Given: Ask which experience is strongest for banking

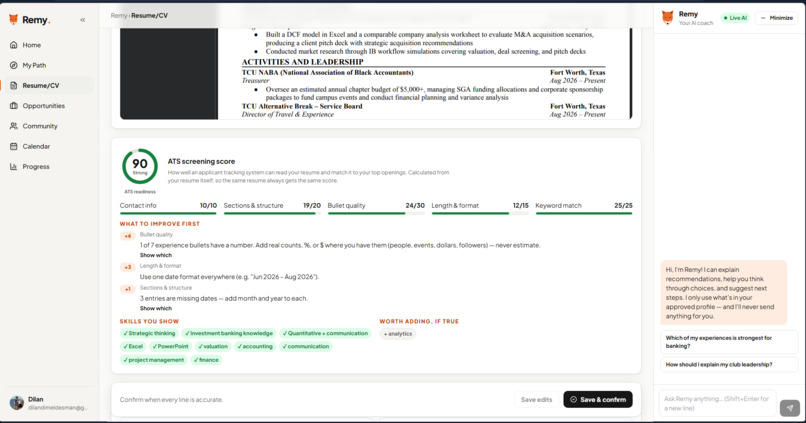Looking at the screenshot, I should pos(728,342).
